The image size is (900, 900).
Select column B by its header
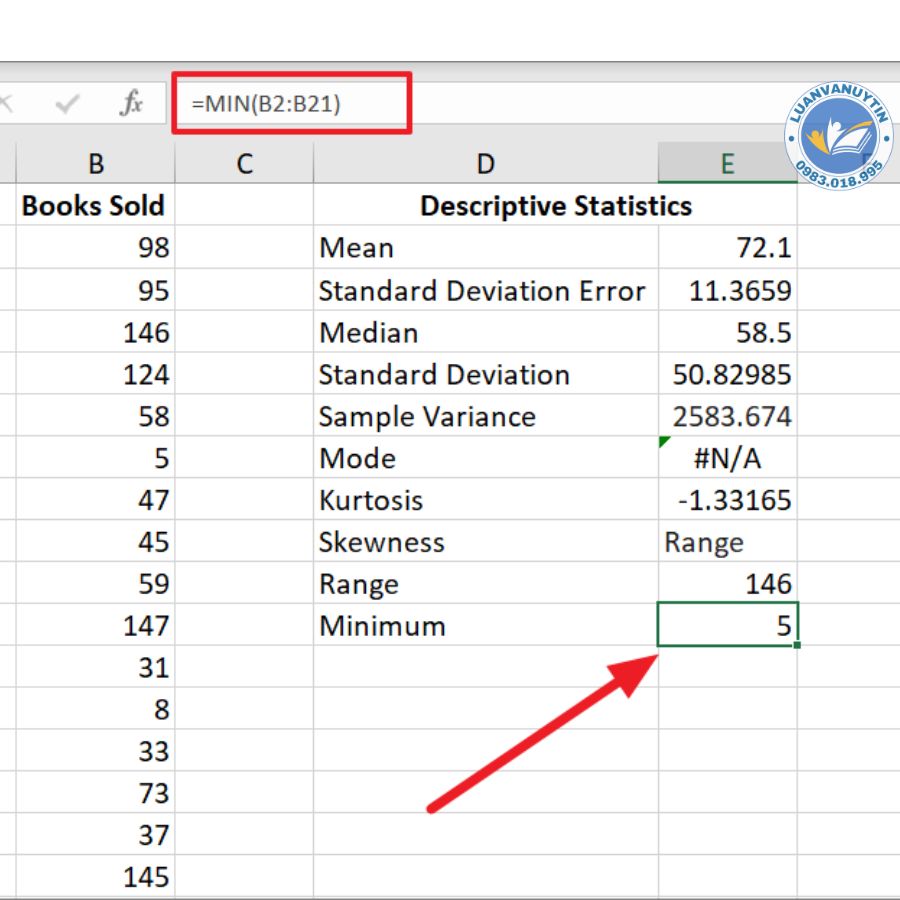[95, 164]
